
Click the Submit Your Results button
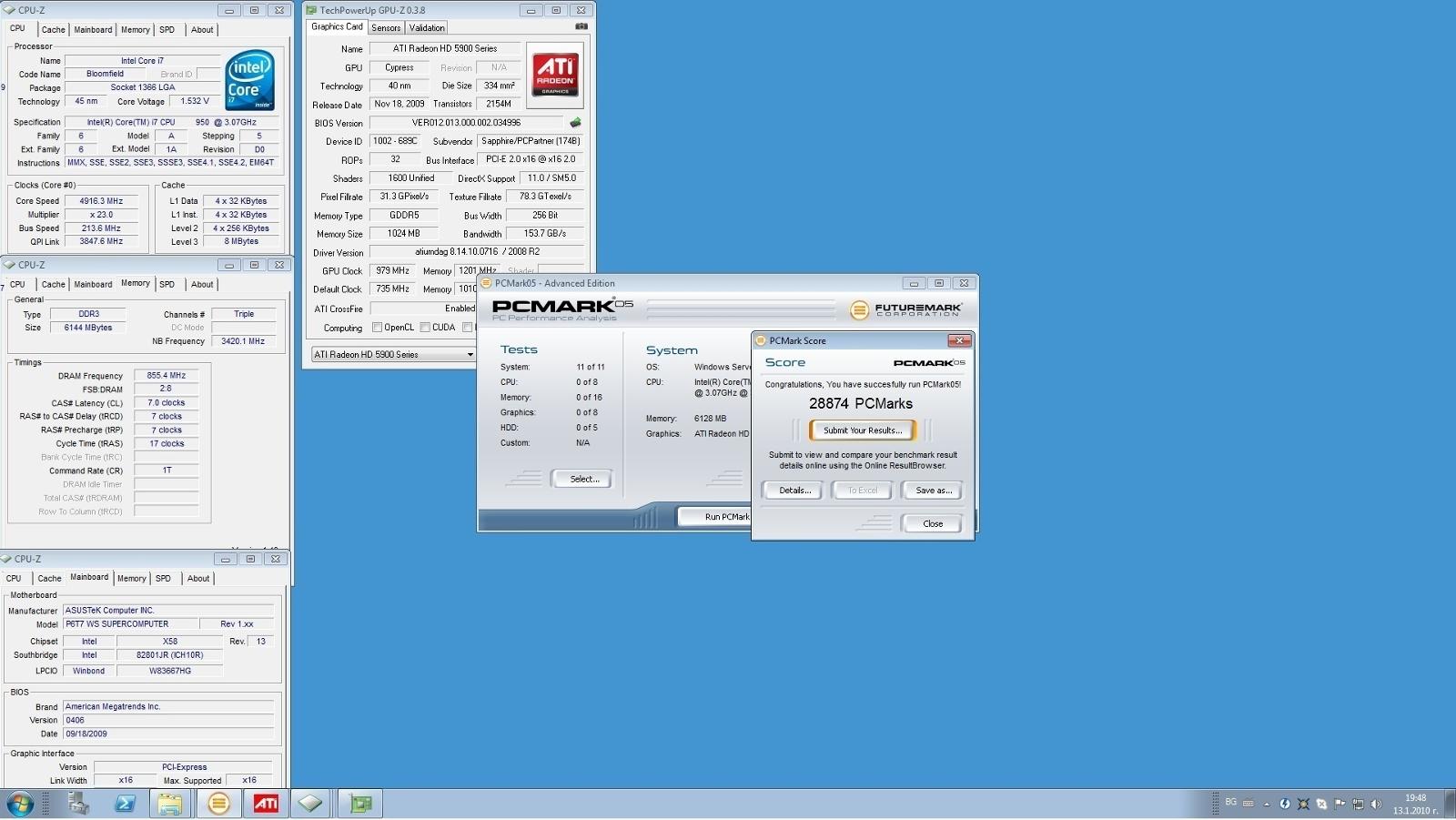point(863,430)
